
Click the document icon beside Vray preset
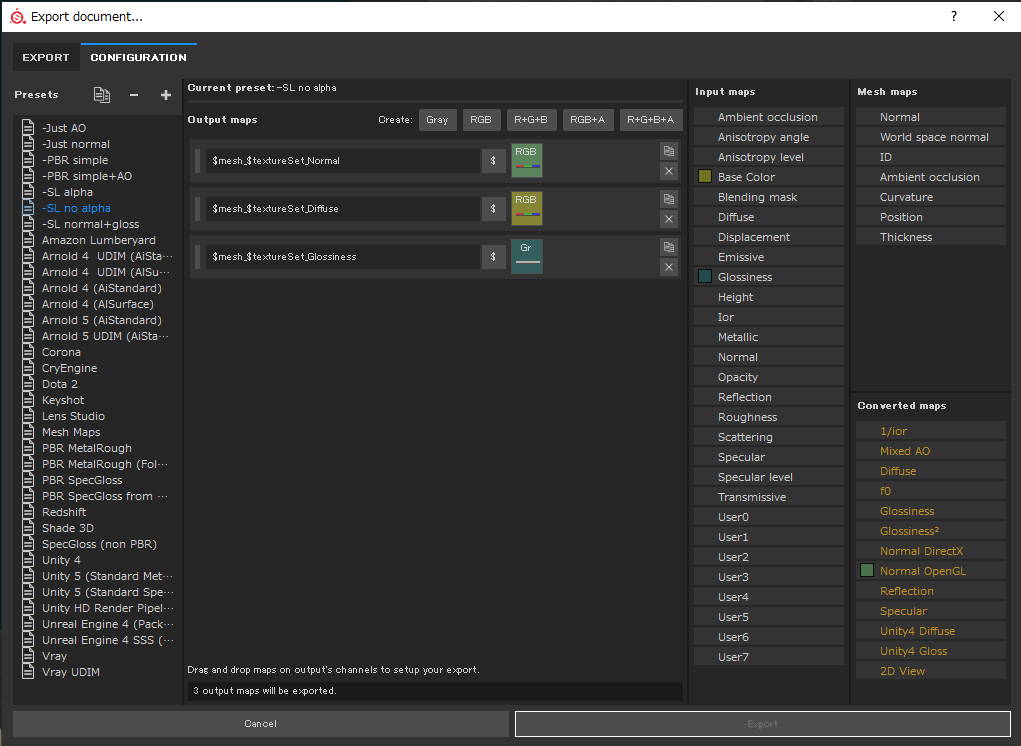[x=28, y=656]
